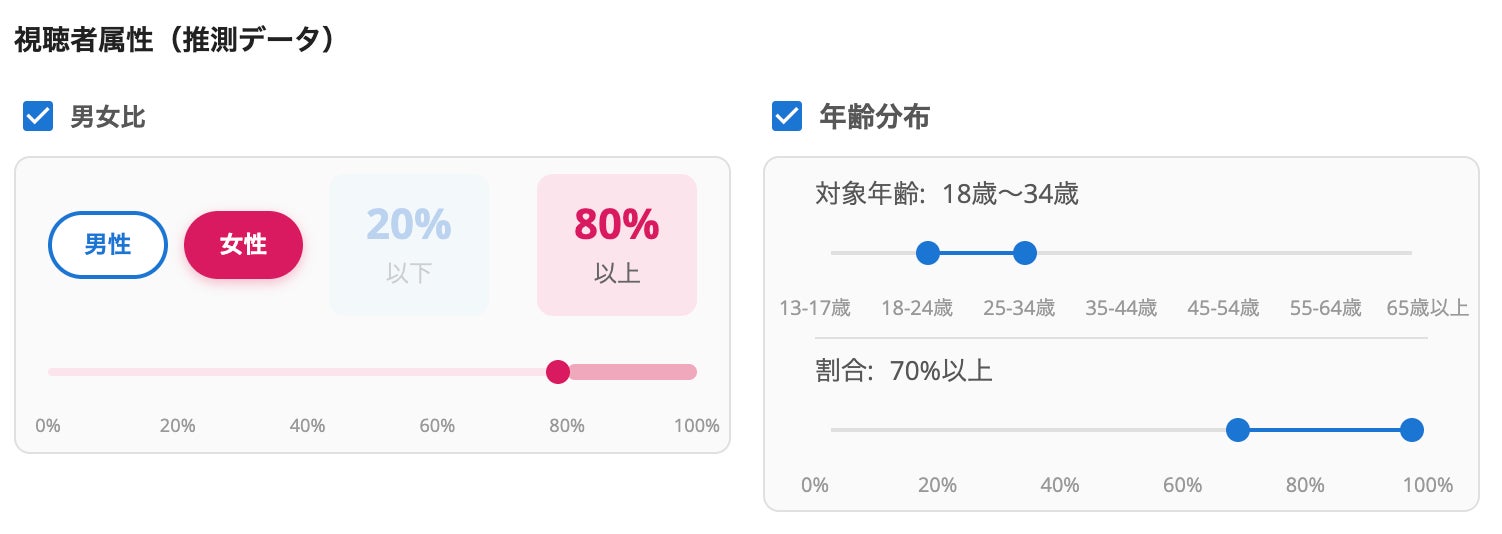Click the 65歳以上 age label
1502x534 pixels.
[1427, 308]
